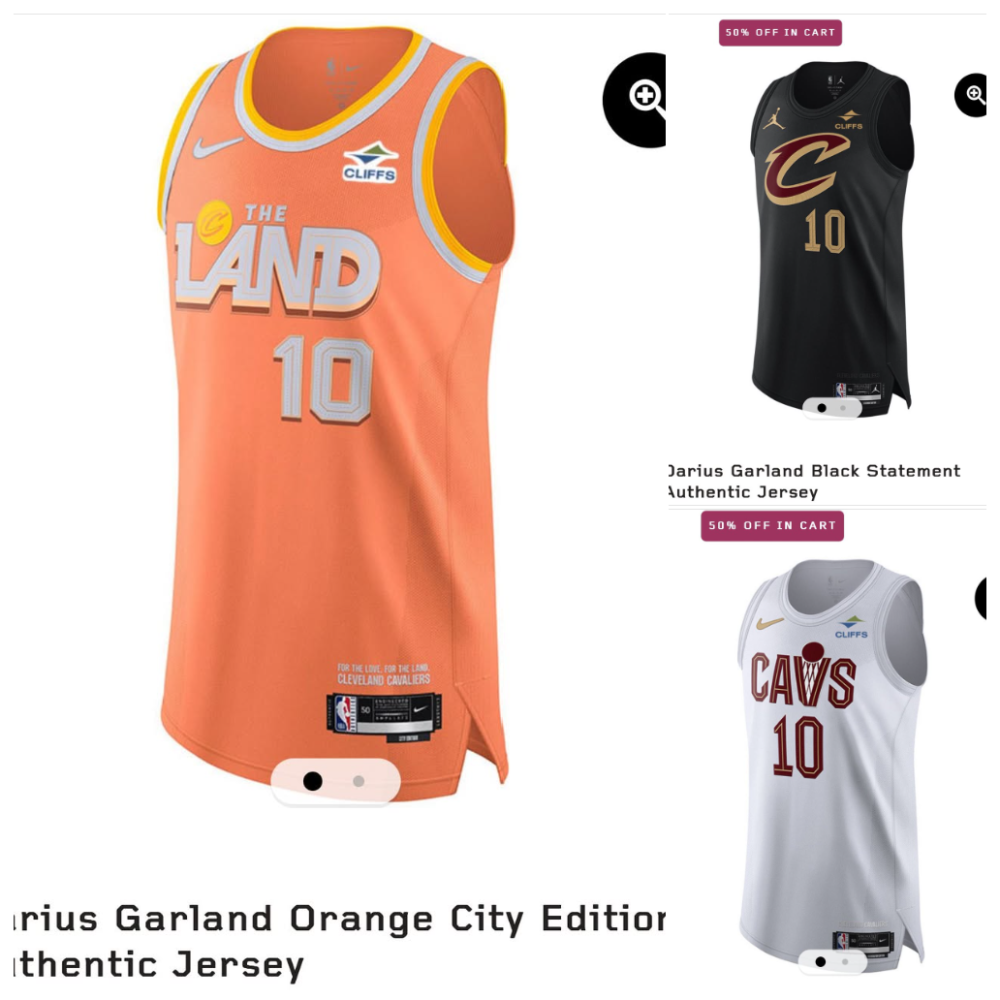Click the partial zoom icon on white jersey
Viewport: 1000px width, 1000px height.
[981, 597]
